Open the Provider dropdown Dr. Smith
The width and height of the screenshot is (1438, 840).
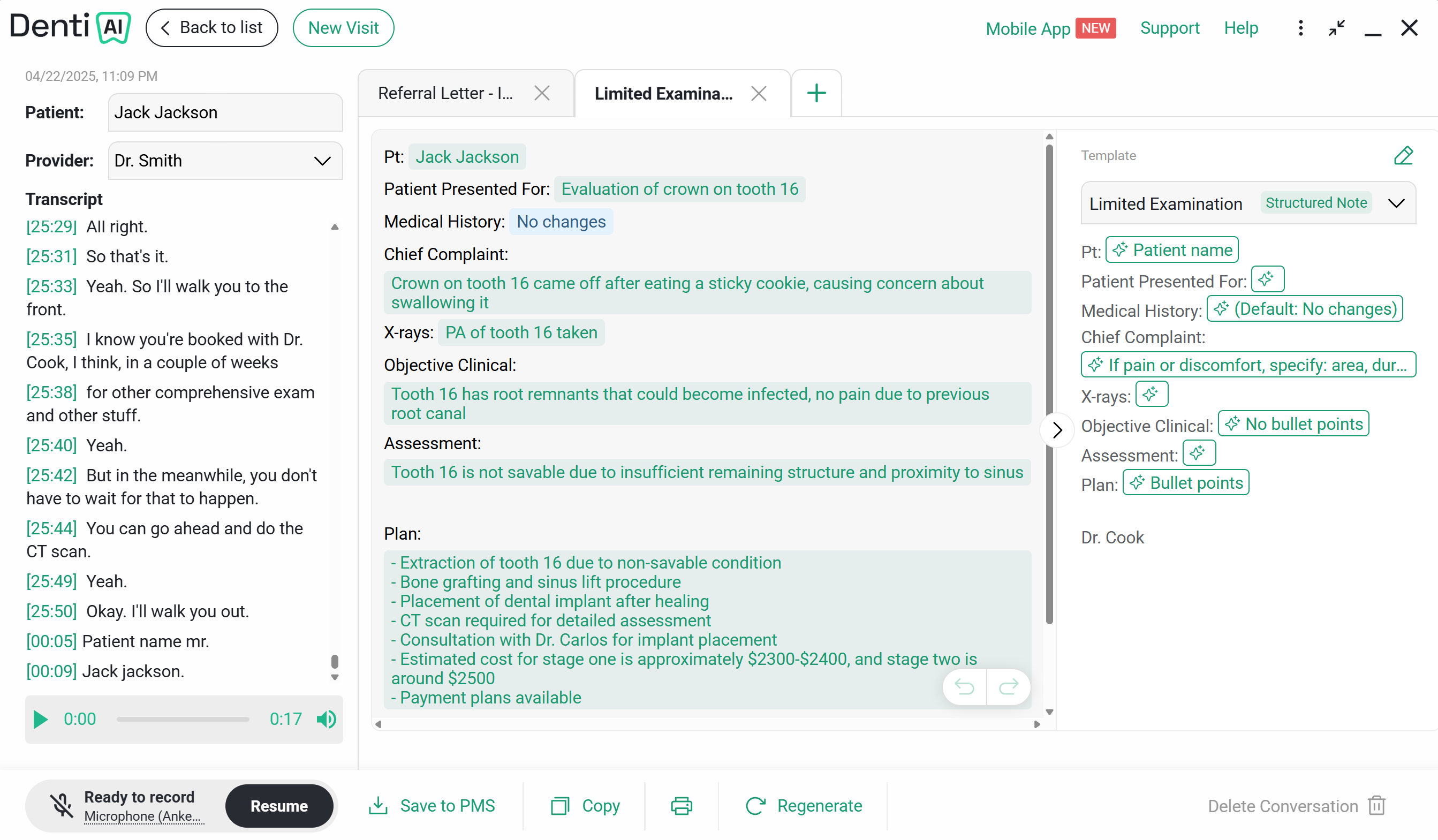pyautogui.click(x=225, y=161)
